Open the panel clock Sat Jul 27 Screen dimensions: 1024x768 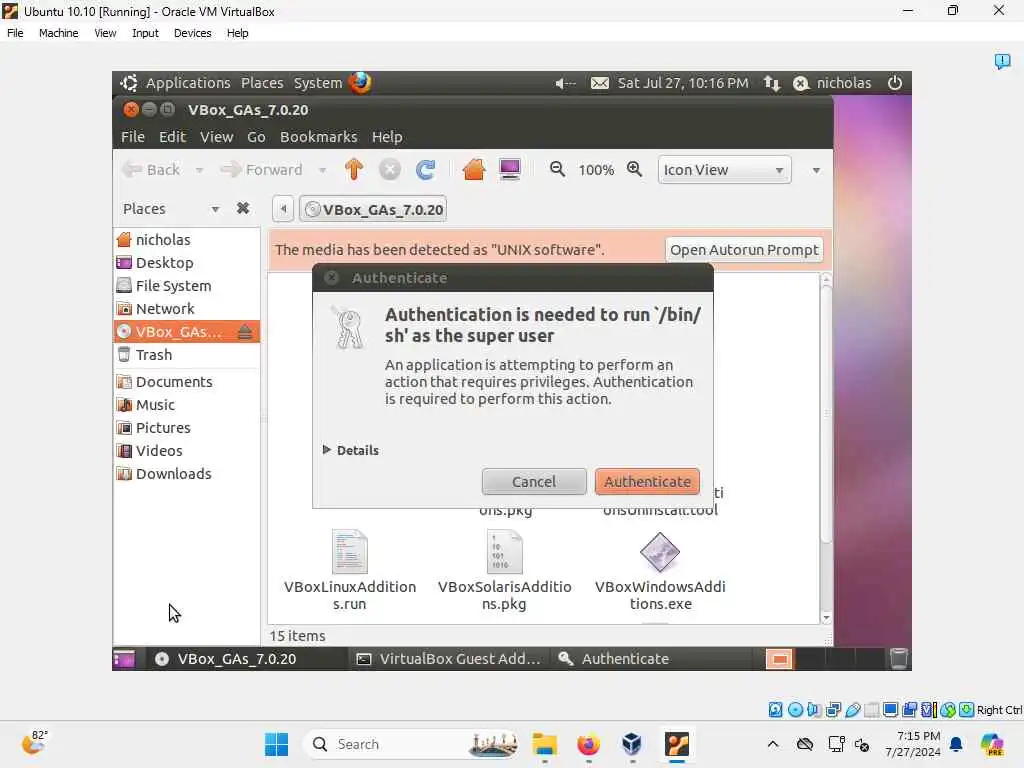[682, 83]
